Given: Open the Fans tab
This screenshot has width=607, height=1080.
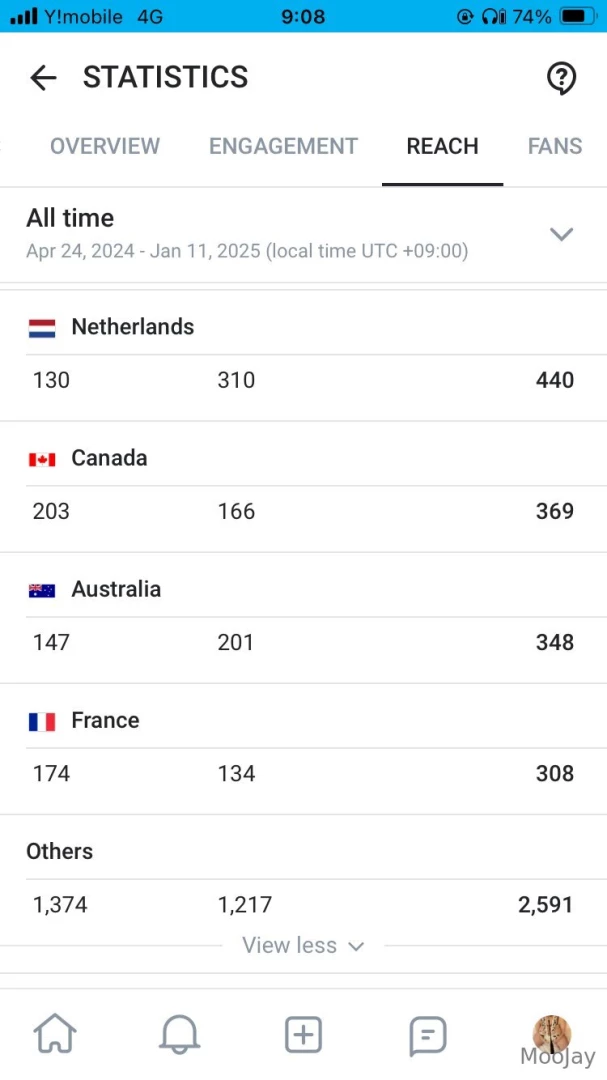Looking at the screenshot, I should click(x=555, y=146).
